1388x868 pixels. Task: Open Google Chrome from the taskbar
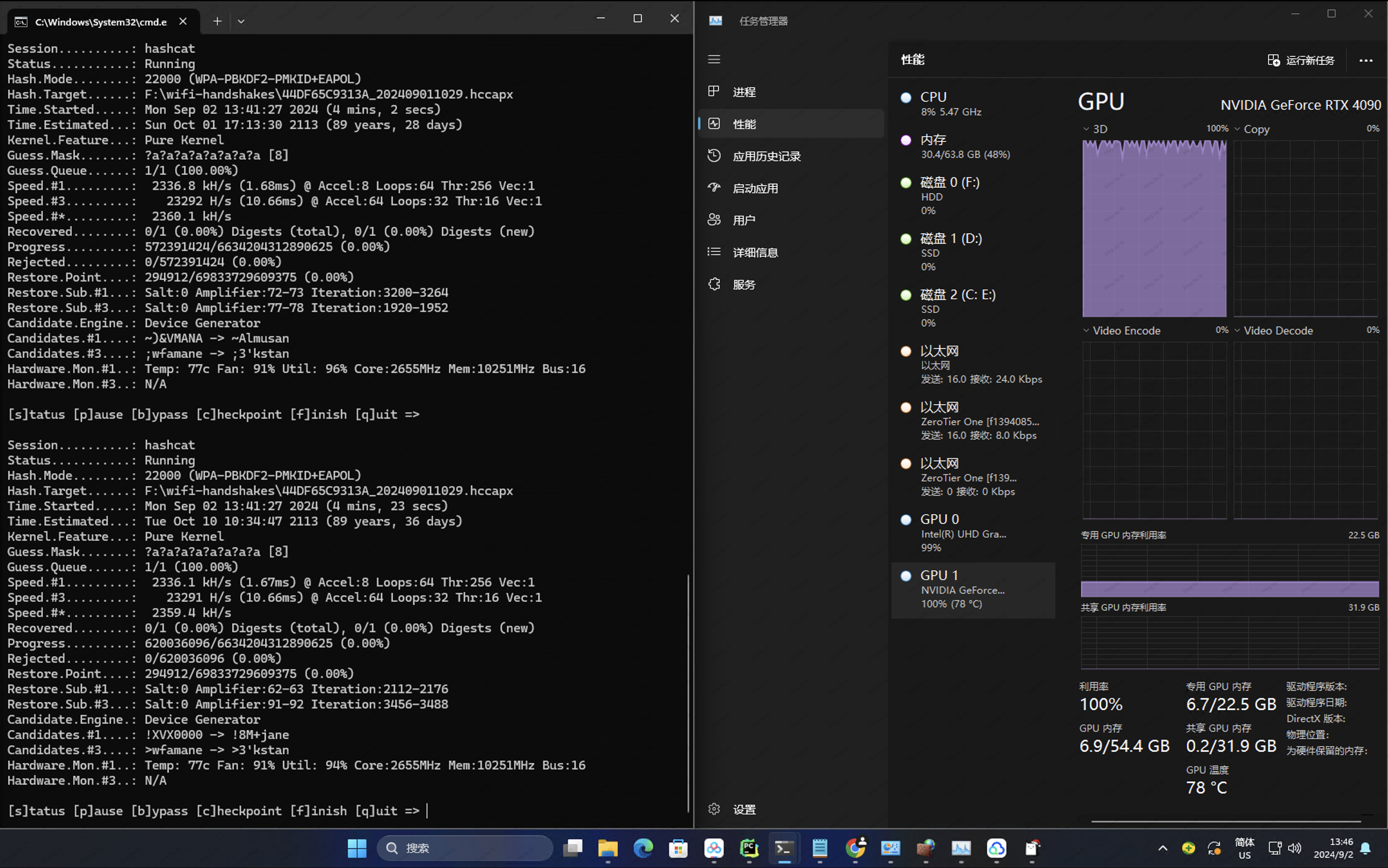(x=855, y=848)
